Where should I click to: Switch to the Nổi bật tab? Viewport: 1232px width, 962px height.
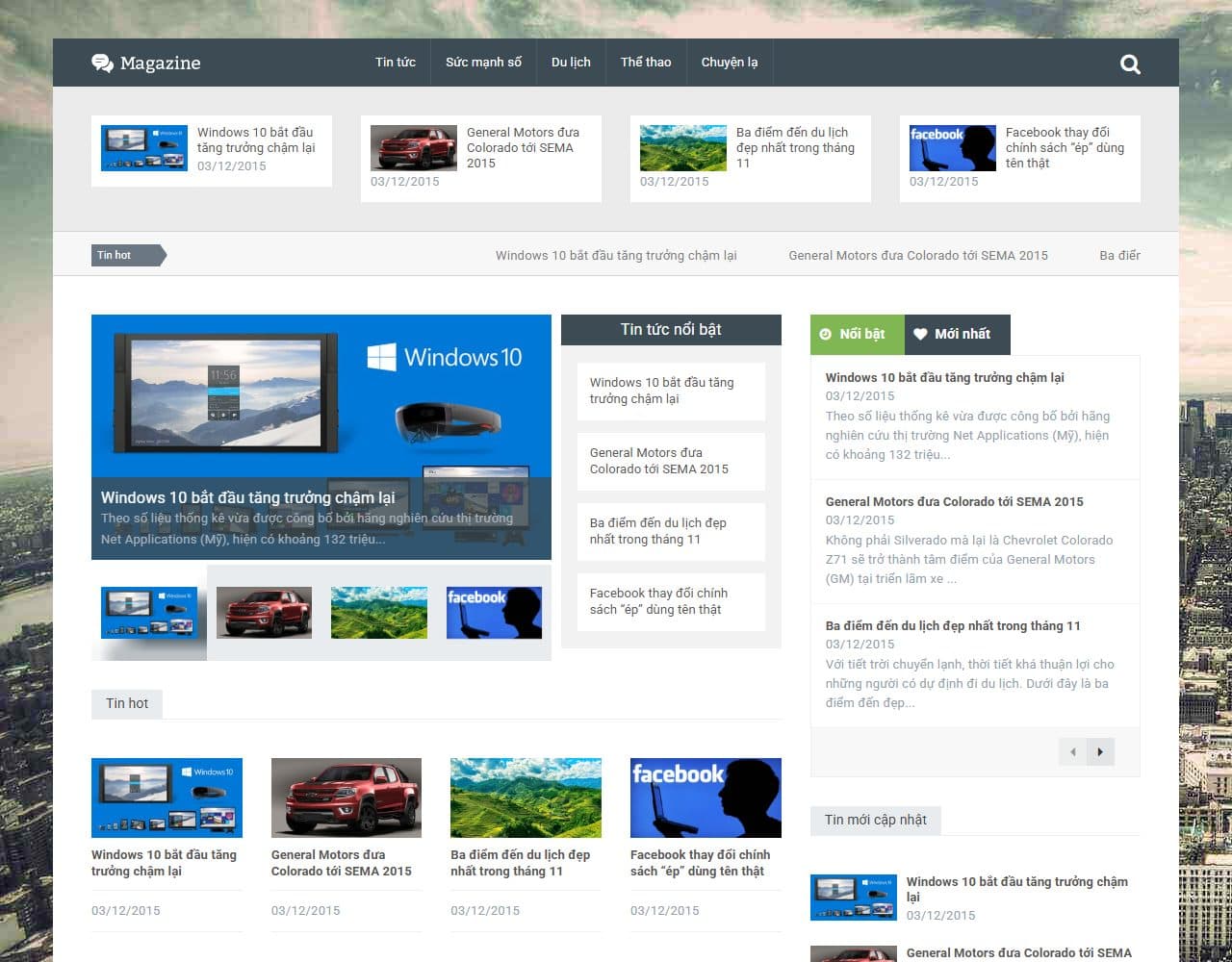point(858,334)
